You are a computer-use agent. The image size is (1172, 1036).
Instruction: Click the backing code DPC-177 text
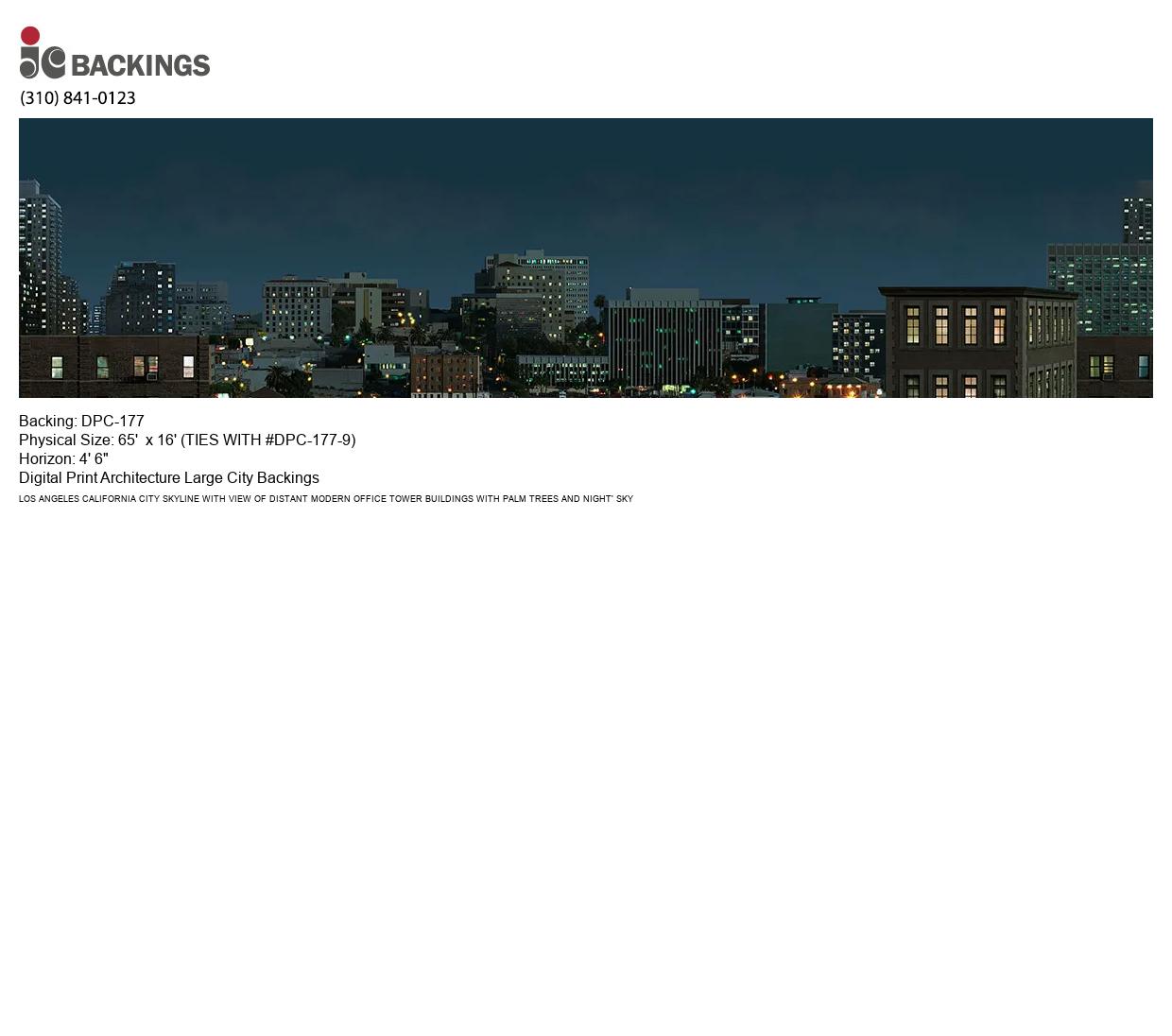[x=112, y=422]
